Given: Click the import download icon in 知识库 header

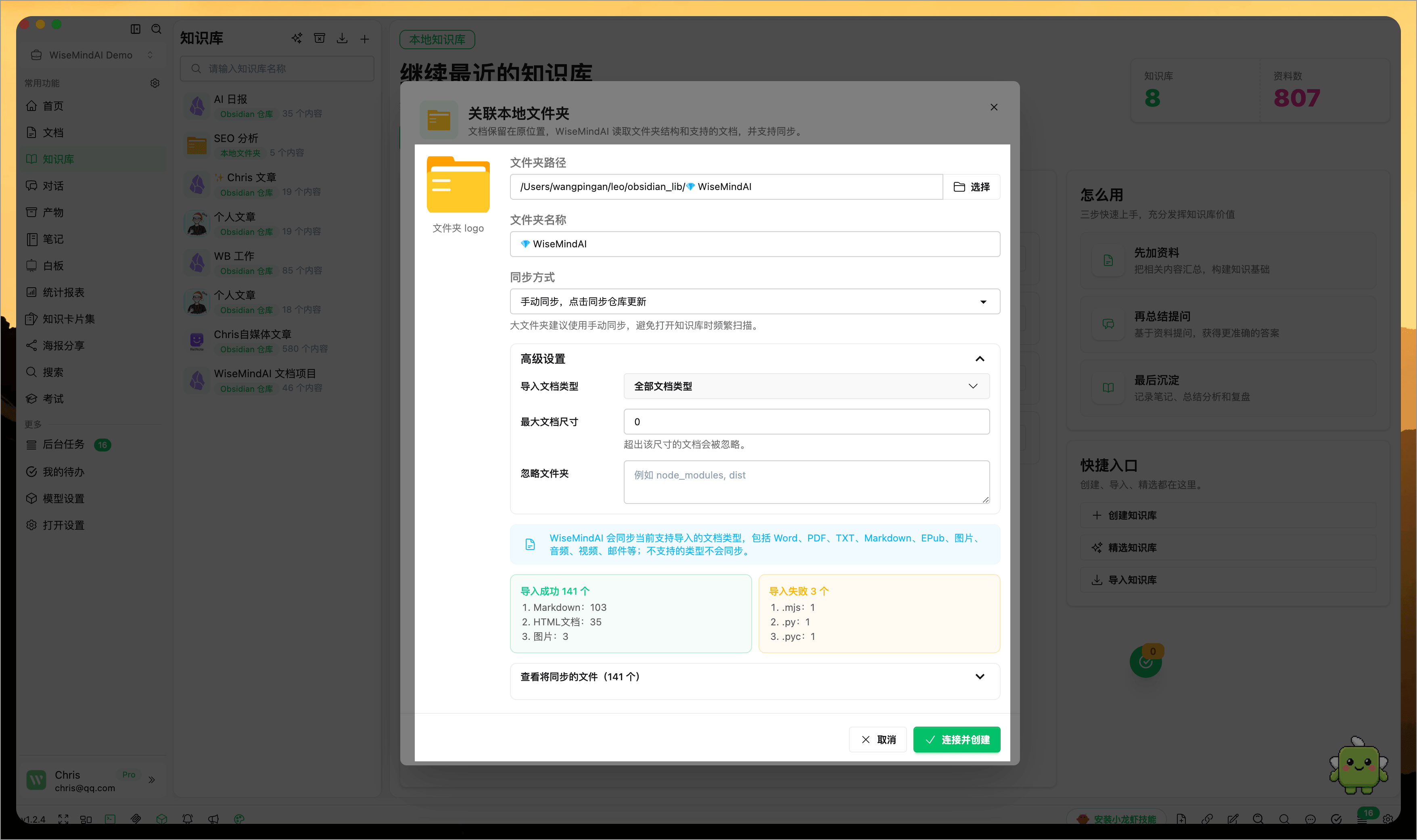Looking at the screenshot, I should point(342,38).
